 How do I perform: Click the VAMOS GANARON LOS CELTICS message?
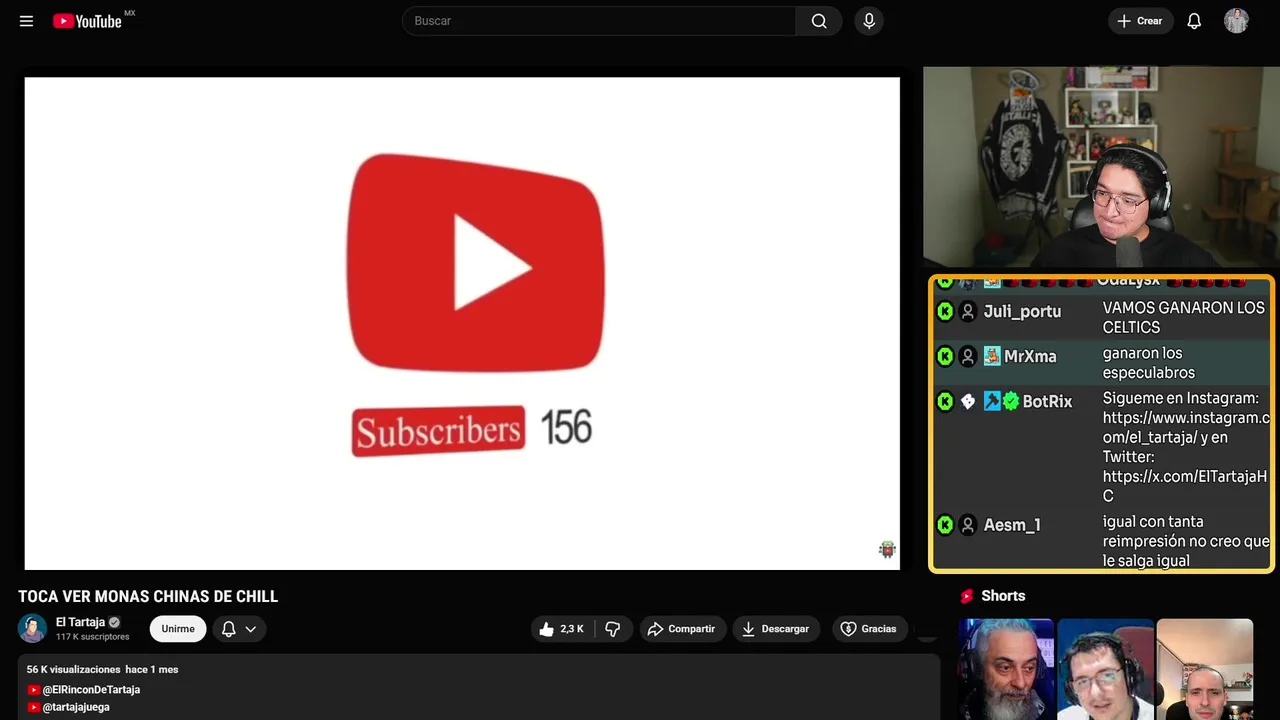tap(1184, 317)
